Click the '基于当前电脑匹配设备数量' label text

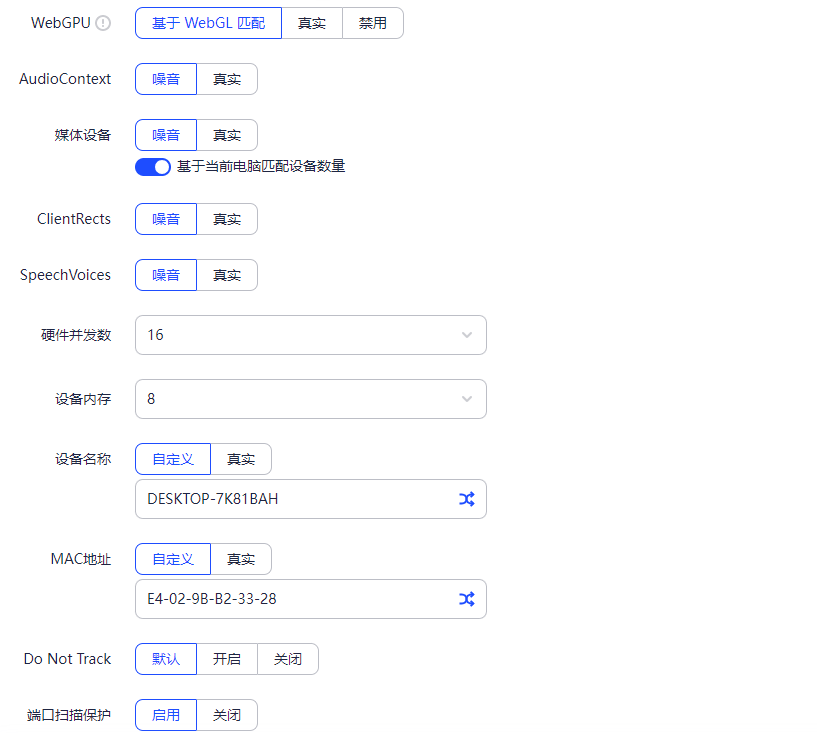point(261,167)
